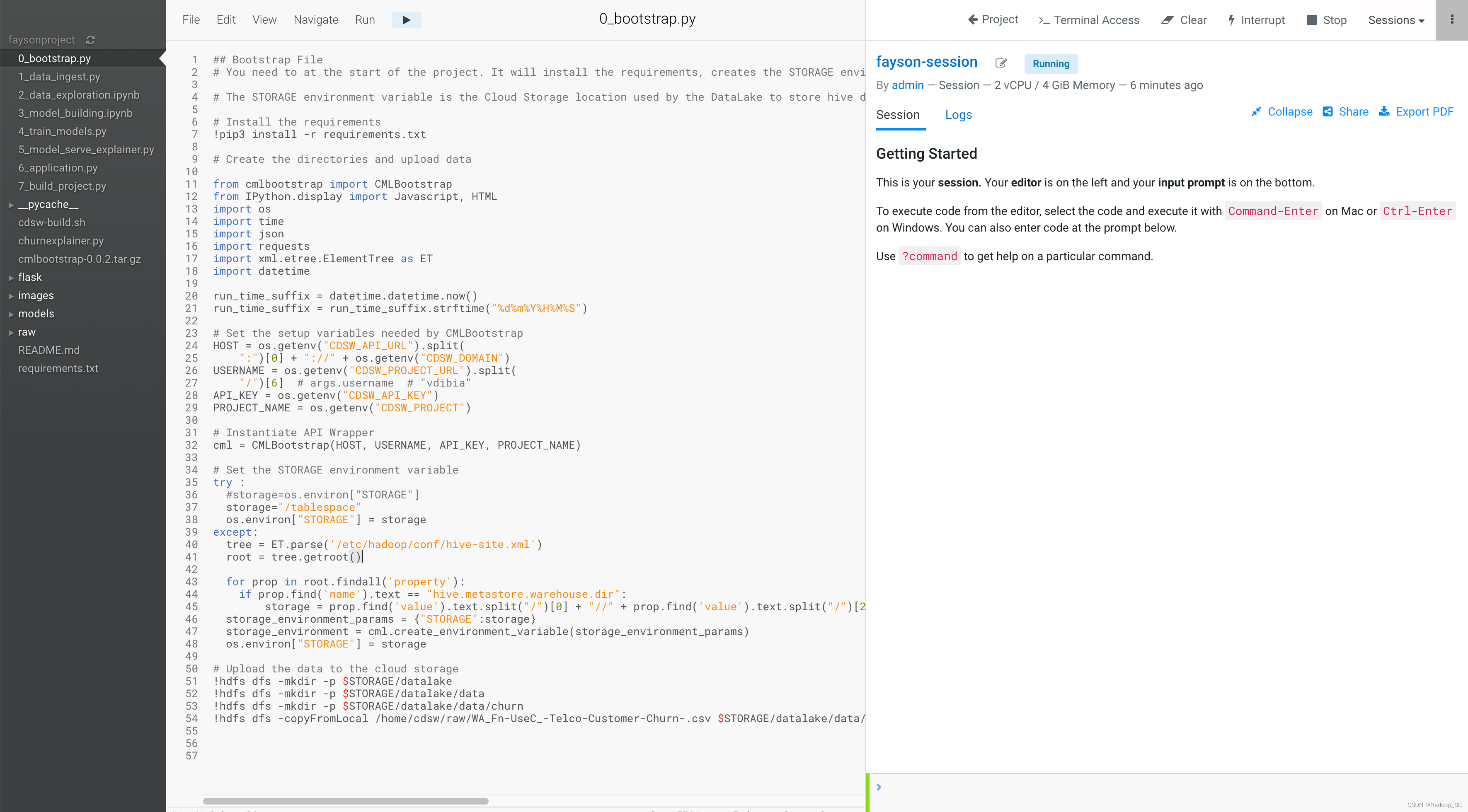Switch to the Logs tab
Image resolution: width=1468 pixels, height=812 pixels.
[959, 115]
